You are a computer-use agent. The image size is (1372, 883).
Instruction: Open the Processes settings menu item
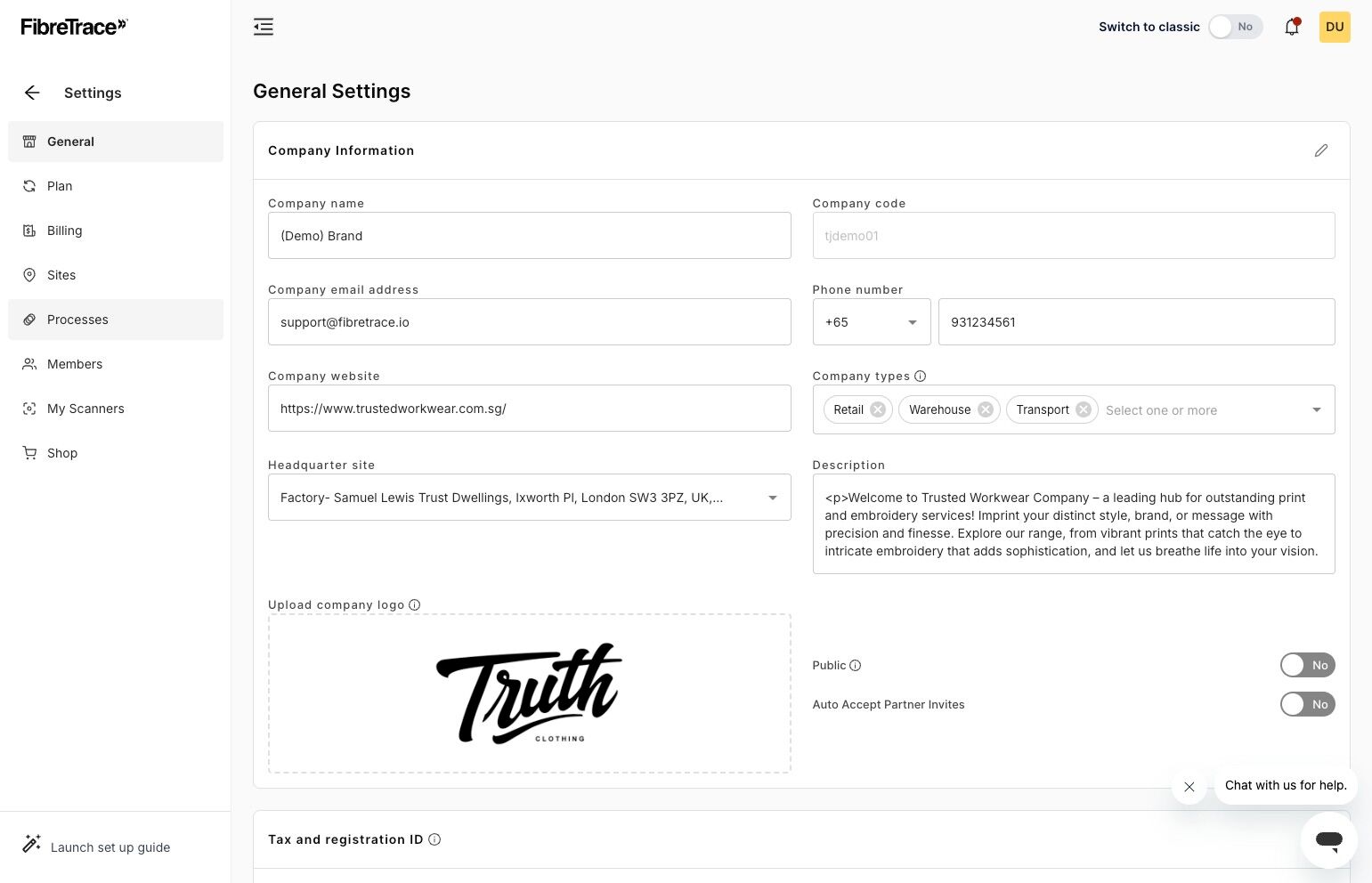click(x=116, y=320)
